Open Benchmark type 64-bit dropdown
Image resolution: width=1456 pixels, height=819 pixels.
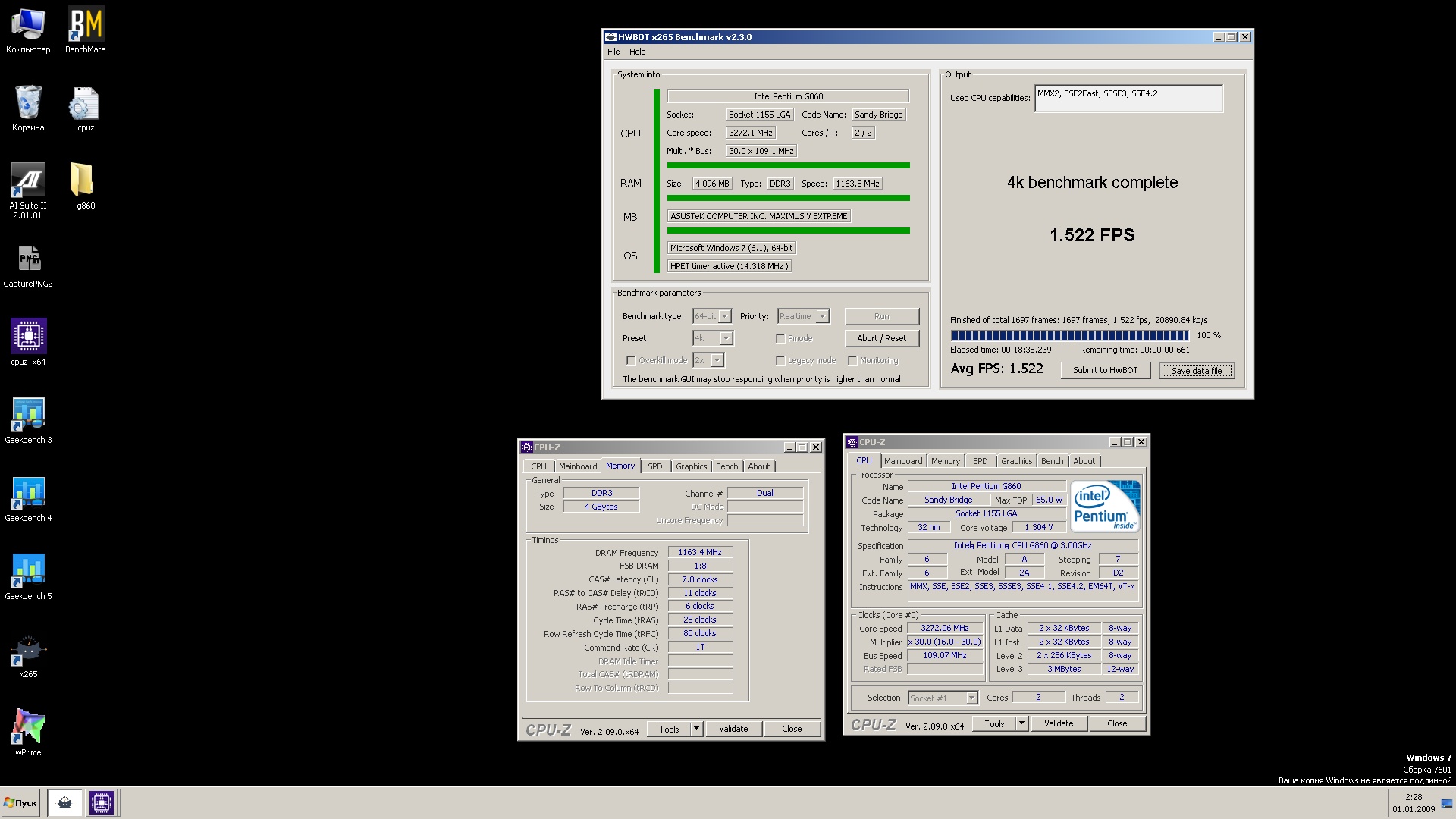(x=725, y=316)
